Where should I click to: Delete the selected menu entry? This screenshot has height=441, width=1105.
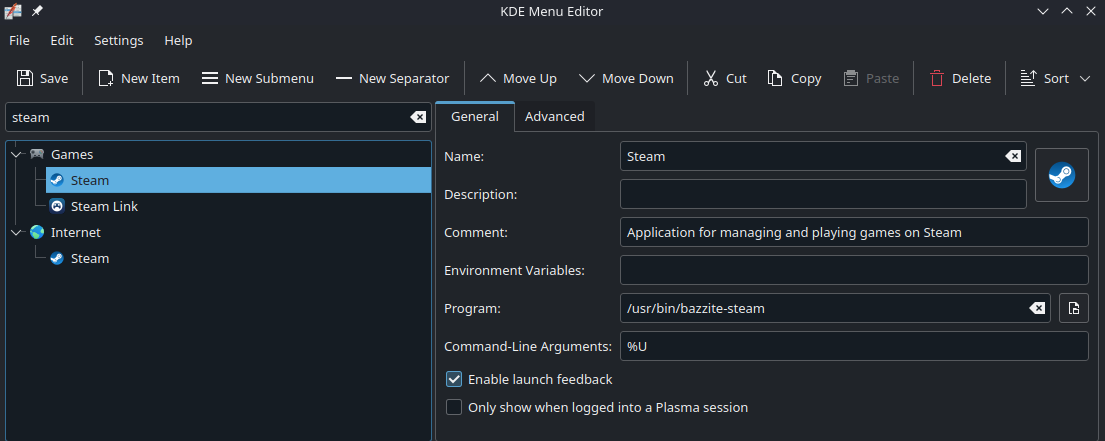pyautogui.click(x=959, y=78)
